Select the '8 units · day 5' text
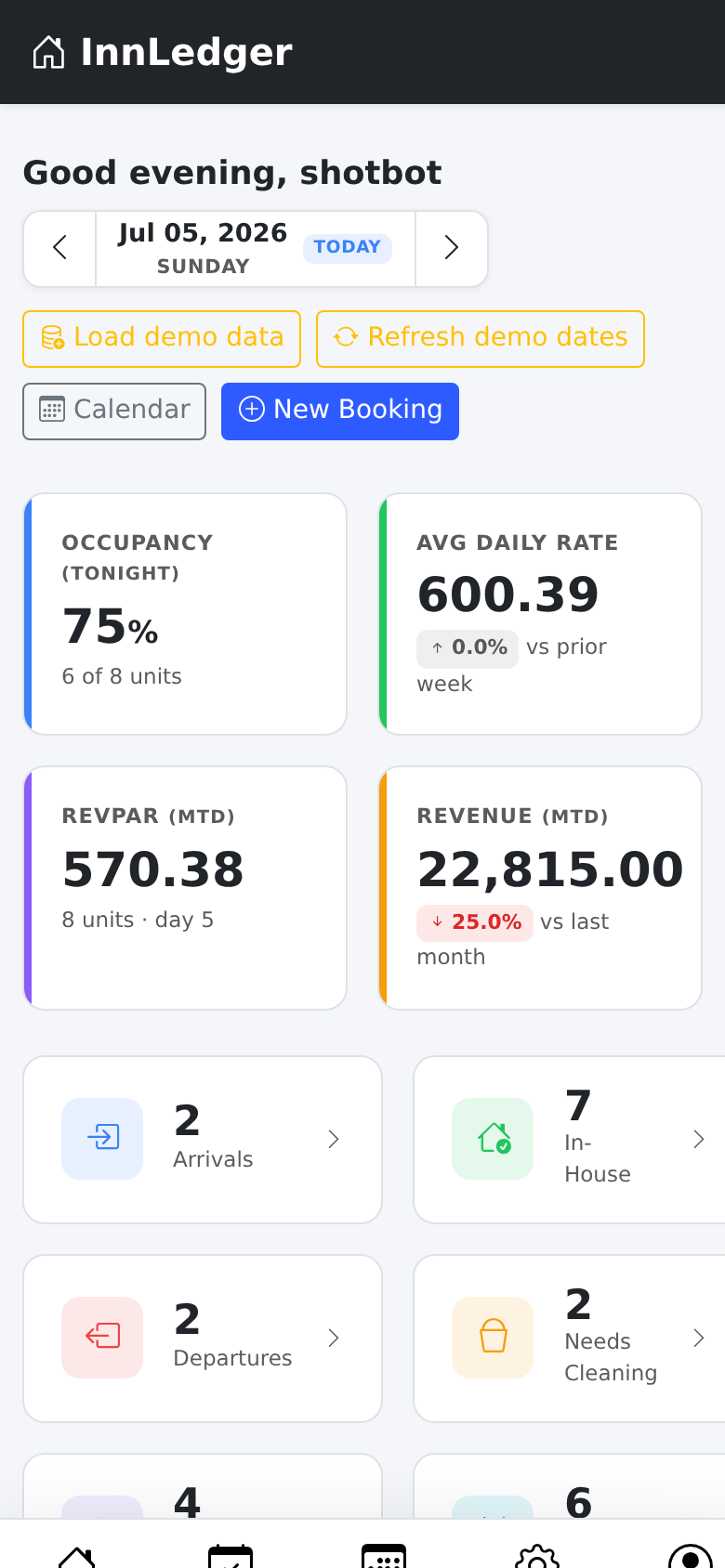 (138, 920)
